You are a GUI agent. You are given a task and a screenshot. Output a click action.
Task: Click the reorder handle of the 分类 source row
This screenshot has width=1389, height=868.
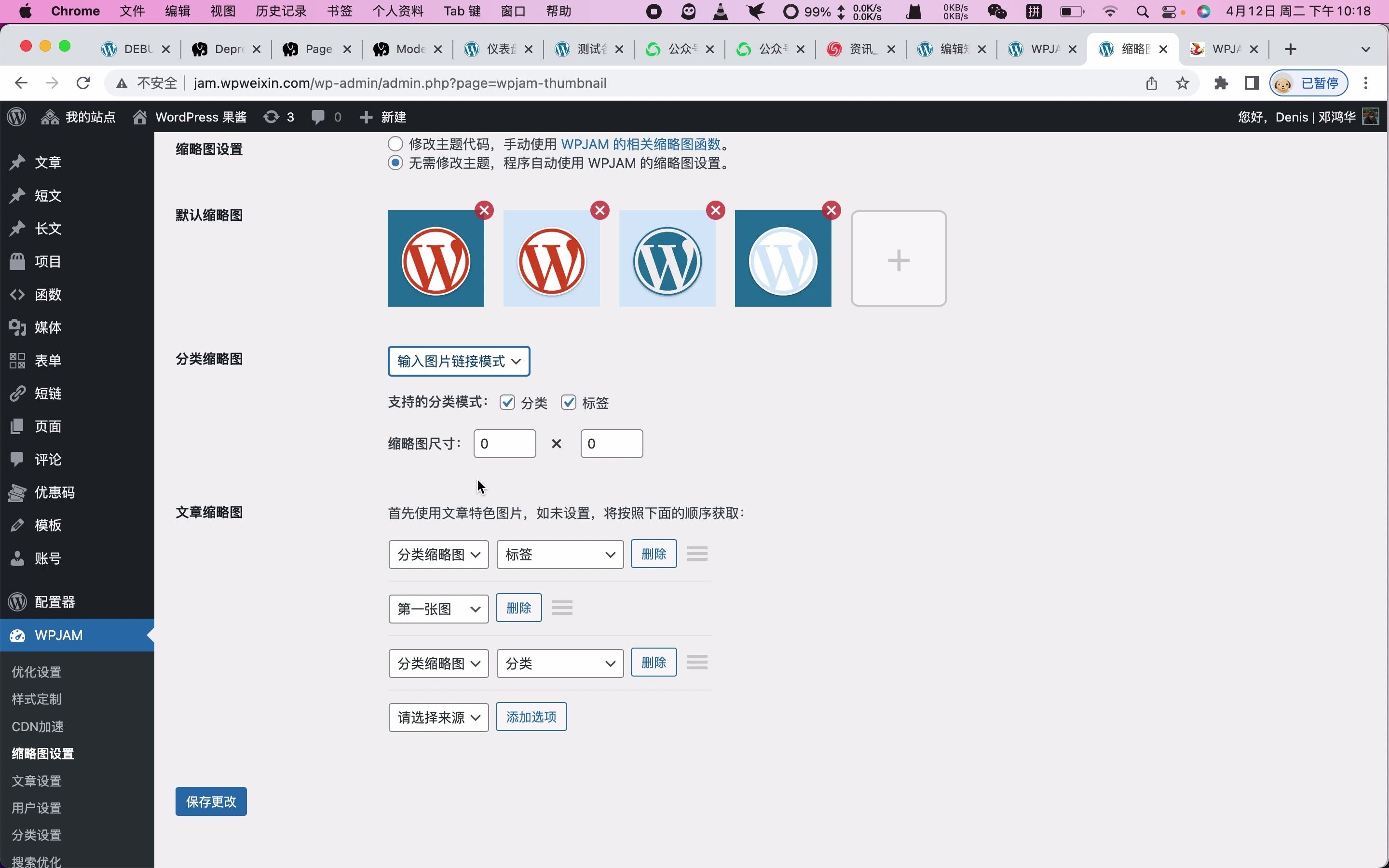697,663
